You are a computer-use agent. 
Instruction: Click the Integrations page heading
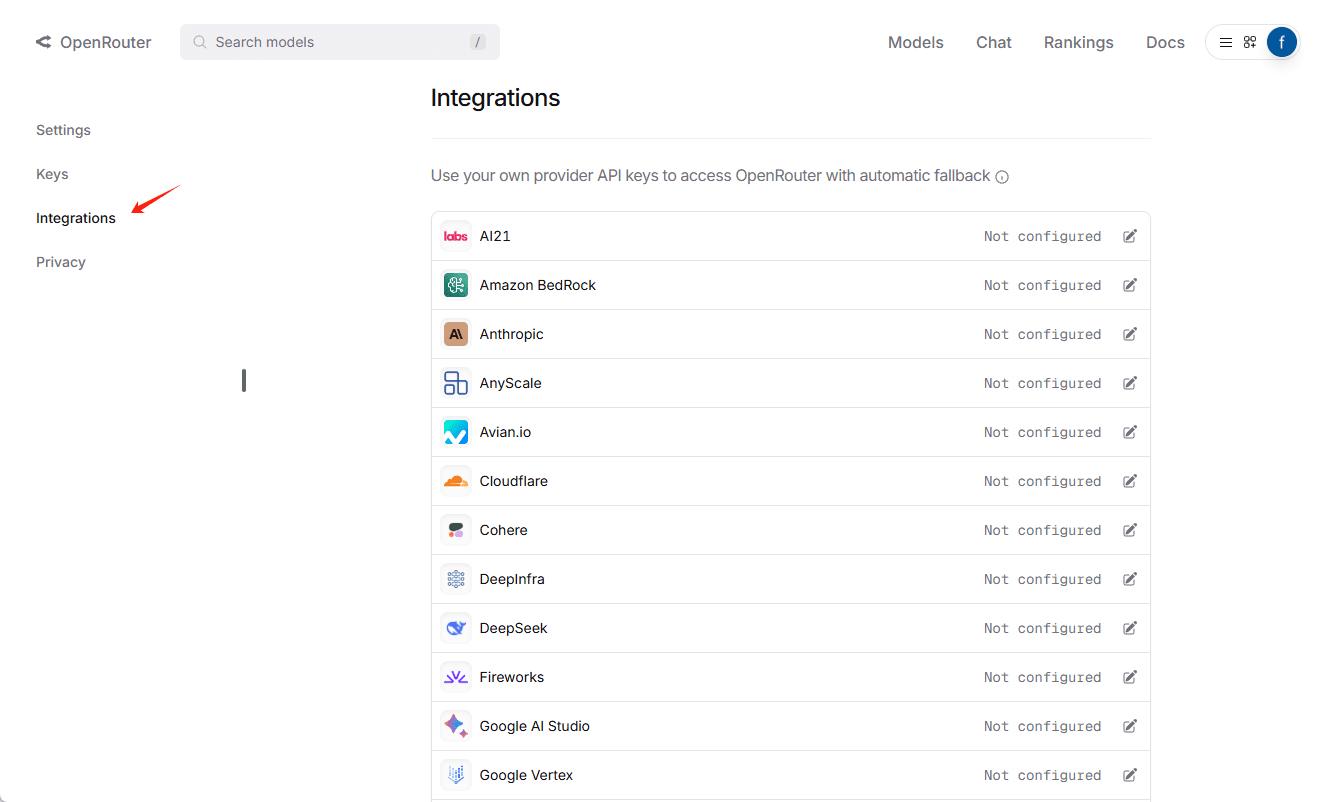click(495, 98)
